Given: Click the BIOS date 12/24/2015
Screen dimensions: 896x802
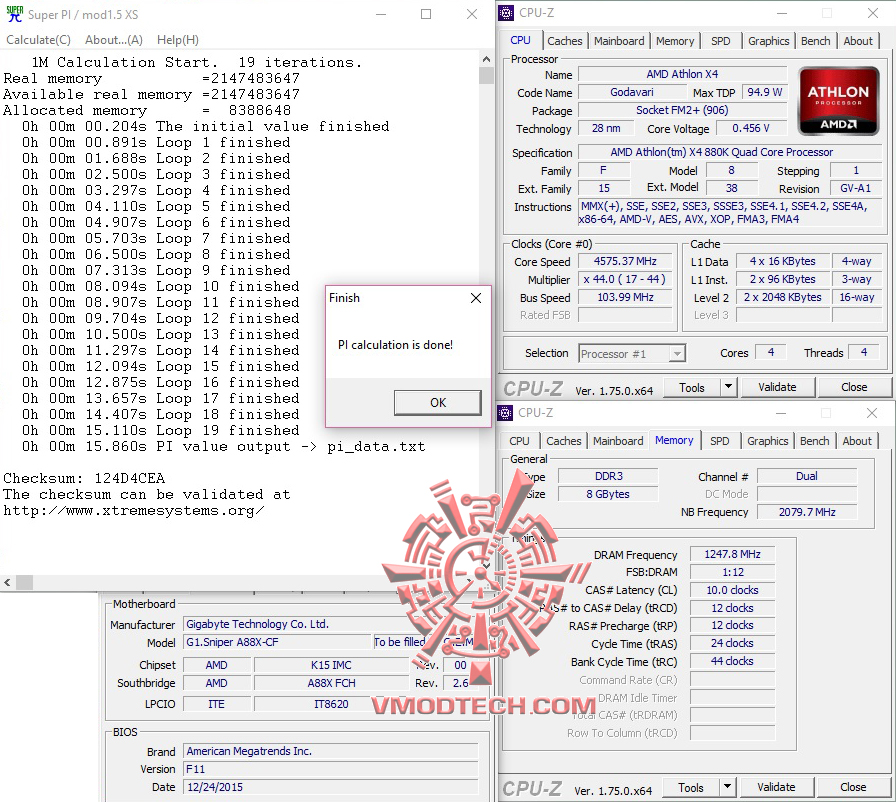Looking at the screenshot, I should pos(330,787).
